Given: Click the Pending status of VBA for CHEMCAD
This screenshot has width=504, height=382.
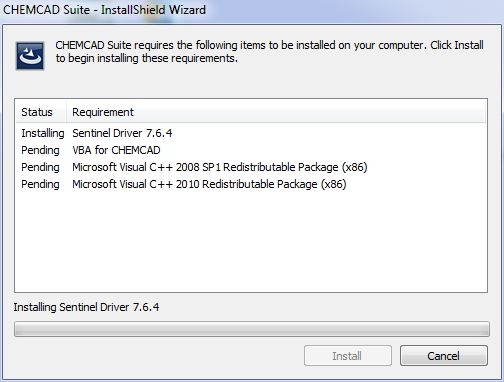Looking at the screenshot, I should 40,150.
